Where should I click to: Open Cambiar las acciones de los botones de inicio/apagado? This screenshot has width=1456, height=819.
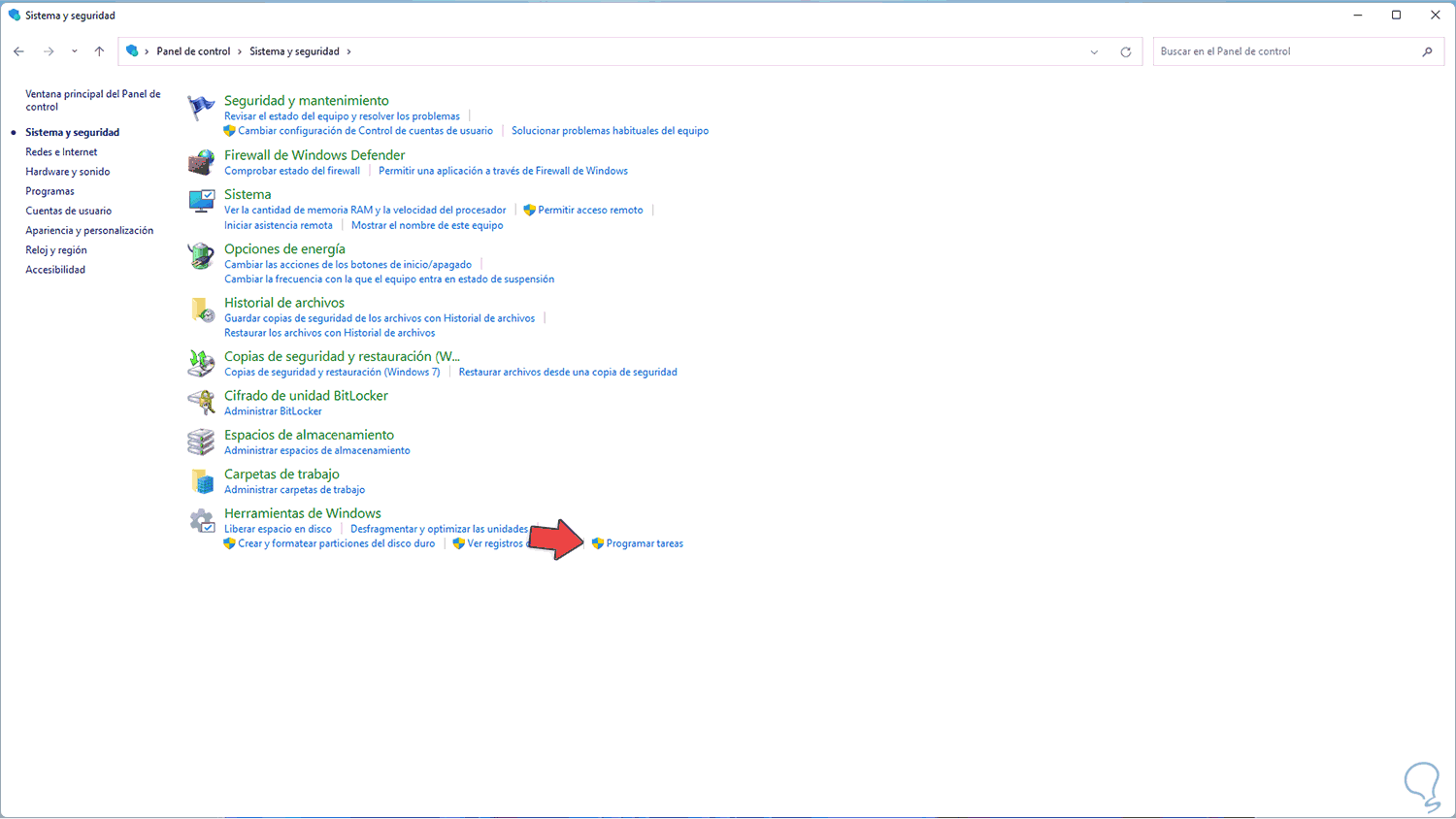[347, 265]
